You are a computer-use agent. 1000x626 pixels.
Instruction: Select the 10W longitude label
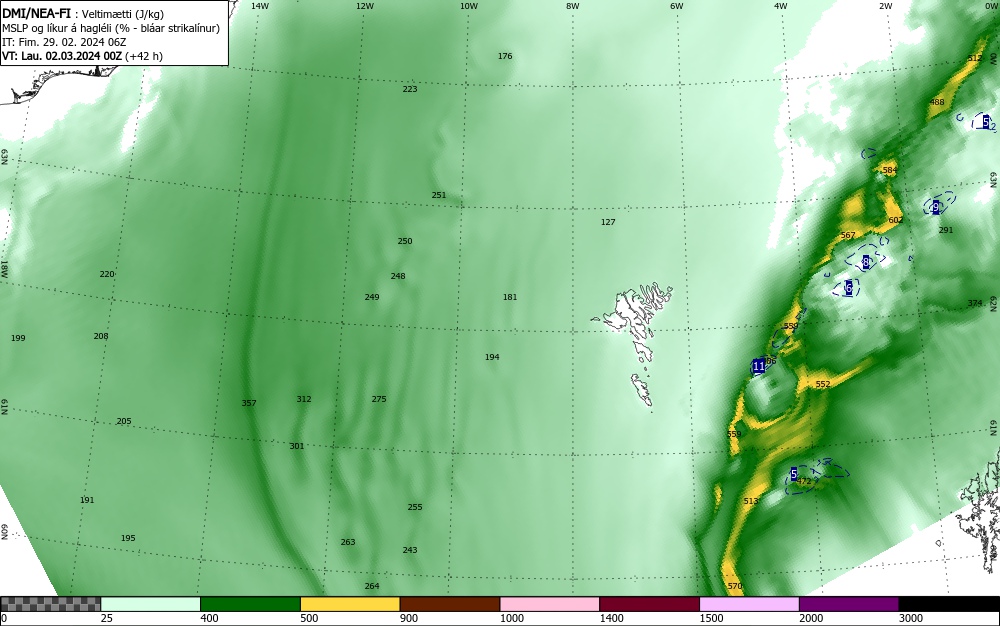click(469, 6)
